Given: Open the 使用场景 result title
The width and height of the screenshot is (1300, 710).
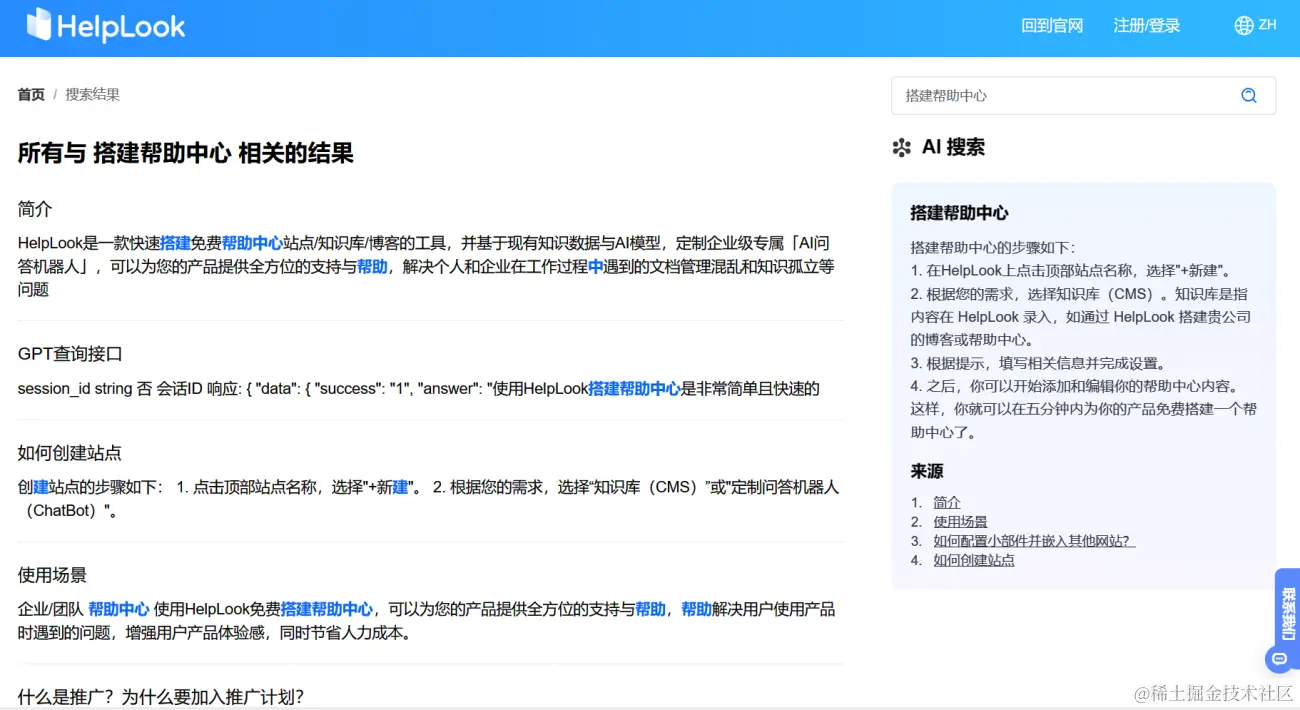Looking at the screenshot, I should 52,575.
